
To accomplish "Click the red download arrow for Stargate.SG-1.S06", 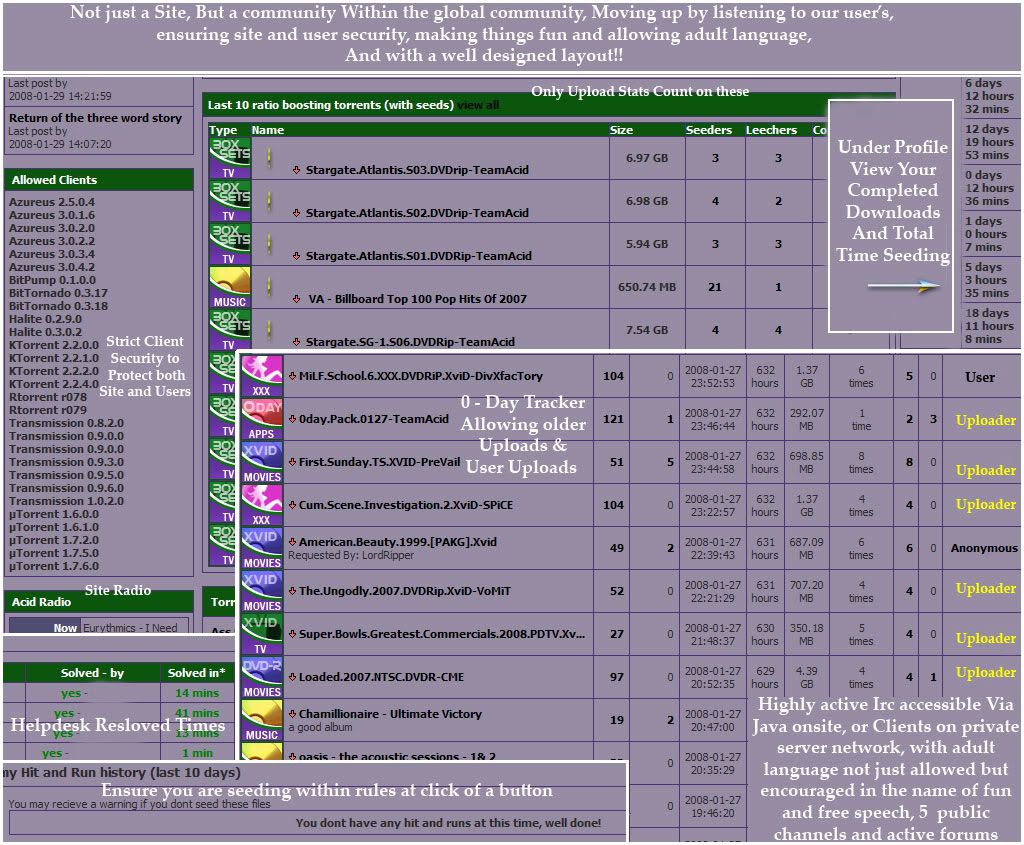I will pos(296,342).
